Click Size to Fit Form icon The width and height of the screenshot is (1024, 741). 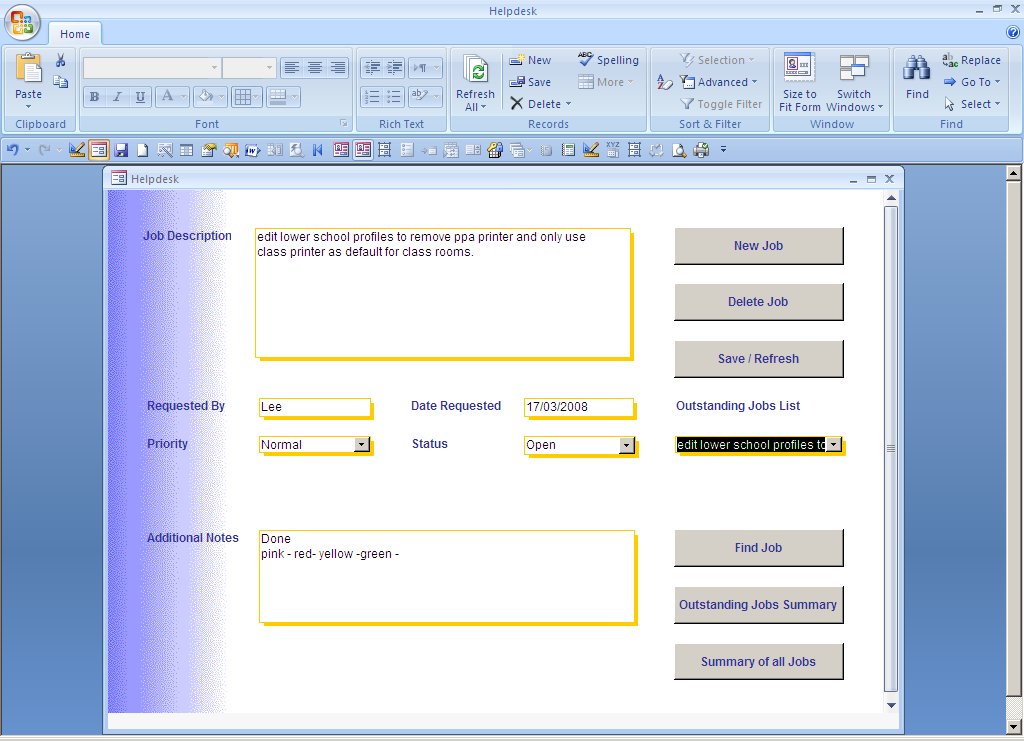coord(799,69)
